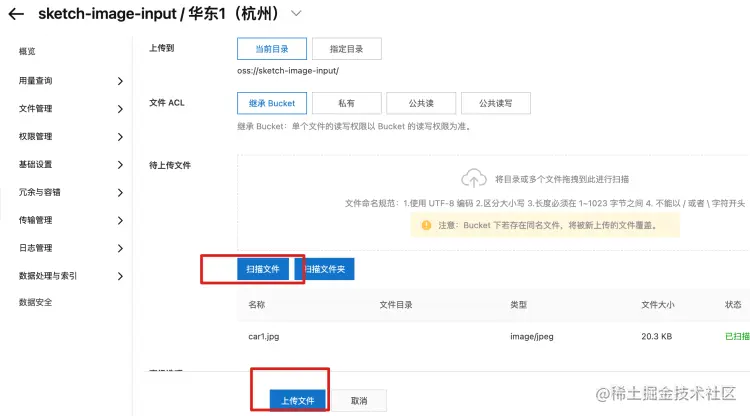
Task: Expand the 冗余与容错 chevron
Action: click(x=120, y=192)
